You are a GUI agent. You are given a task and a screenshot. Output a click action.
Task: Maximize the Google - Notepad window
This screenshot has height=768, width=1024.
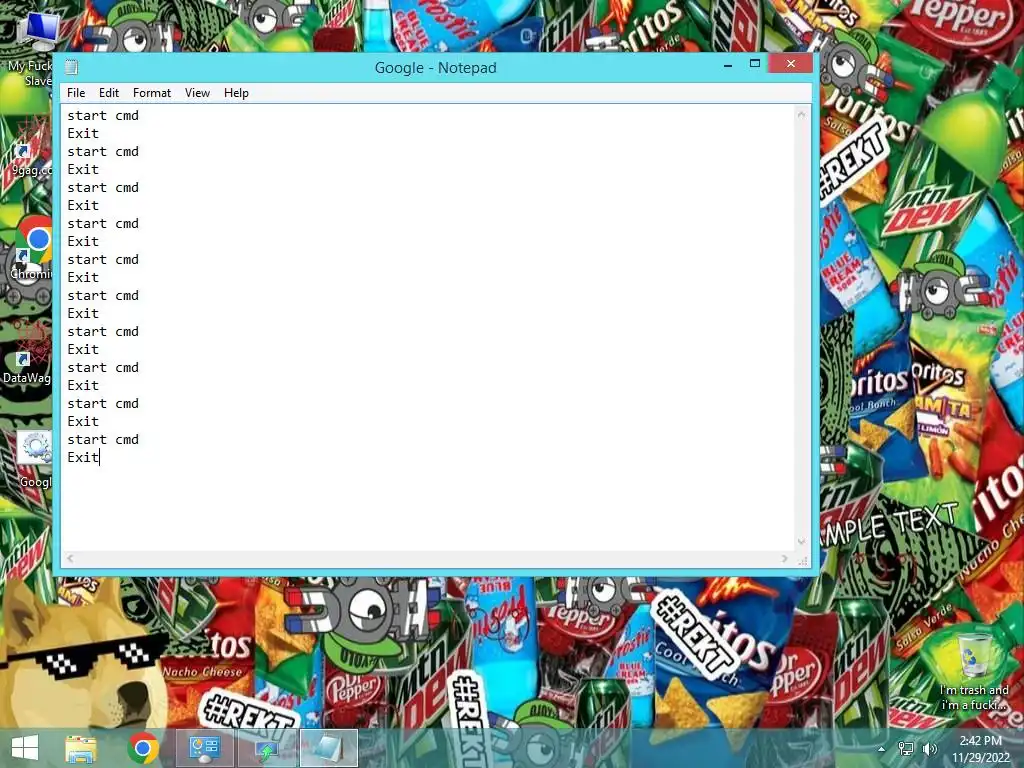coord(755,64)
